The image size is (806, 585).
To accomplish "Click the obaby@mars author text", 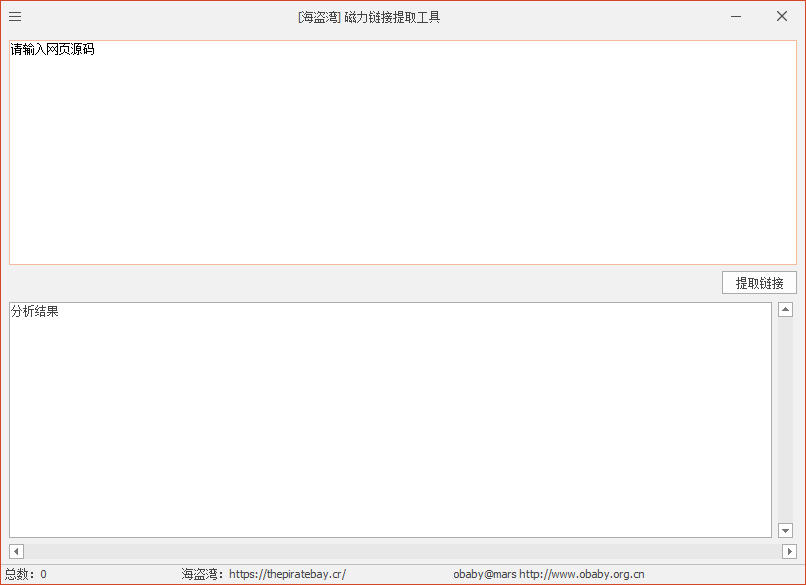I will [484, 574].
